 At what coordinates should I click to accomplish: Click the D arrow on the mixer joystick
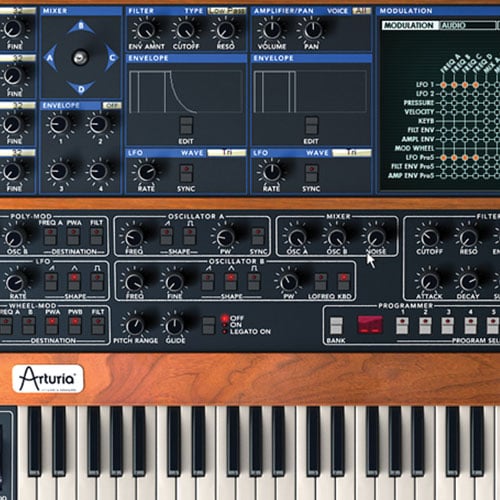pyautogui.click(x=81, y=88)
